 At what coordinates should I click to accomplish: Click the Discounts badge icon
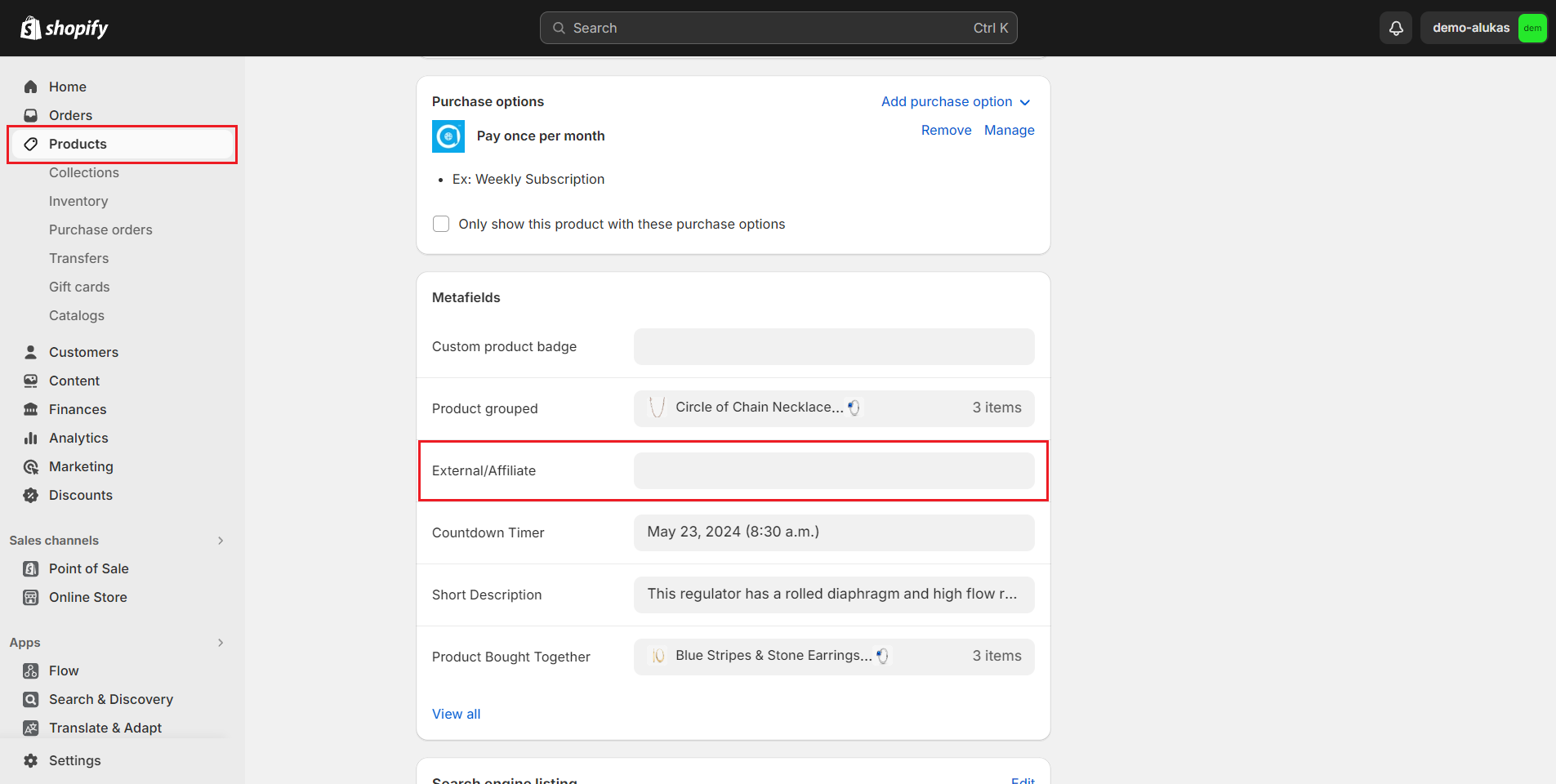tap(31, 495)
